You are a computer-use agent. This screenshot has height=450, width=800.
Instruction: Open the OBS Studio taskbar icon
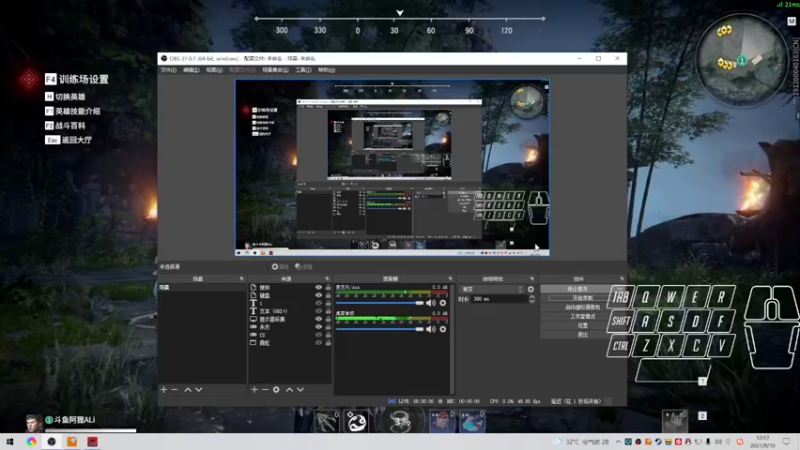52,441
